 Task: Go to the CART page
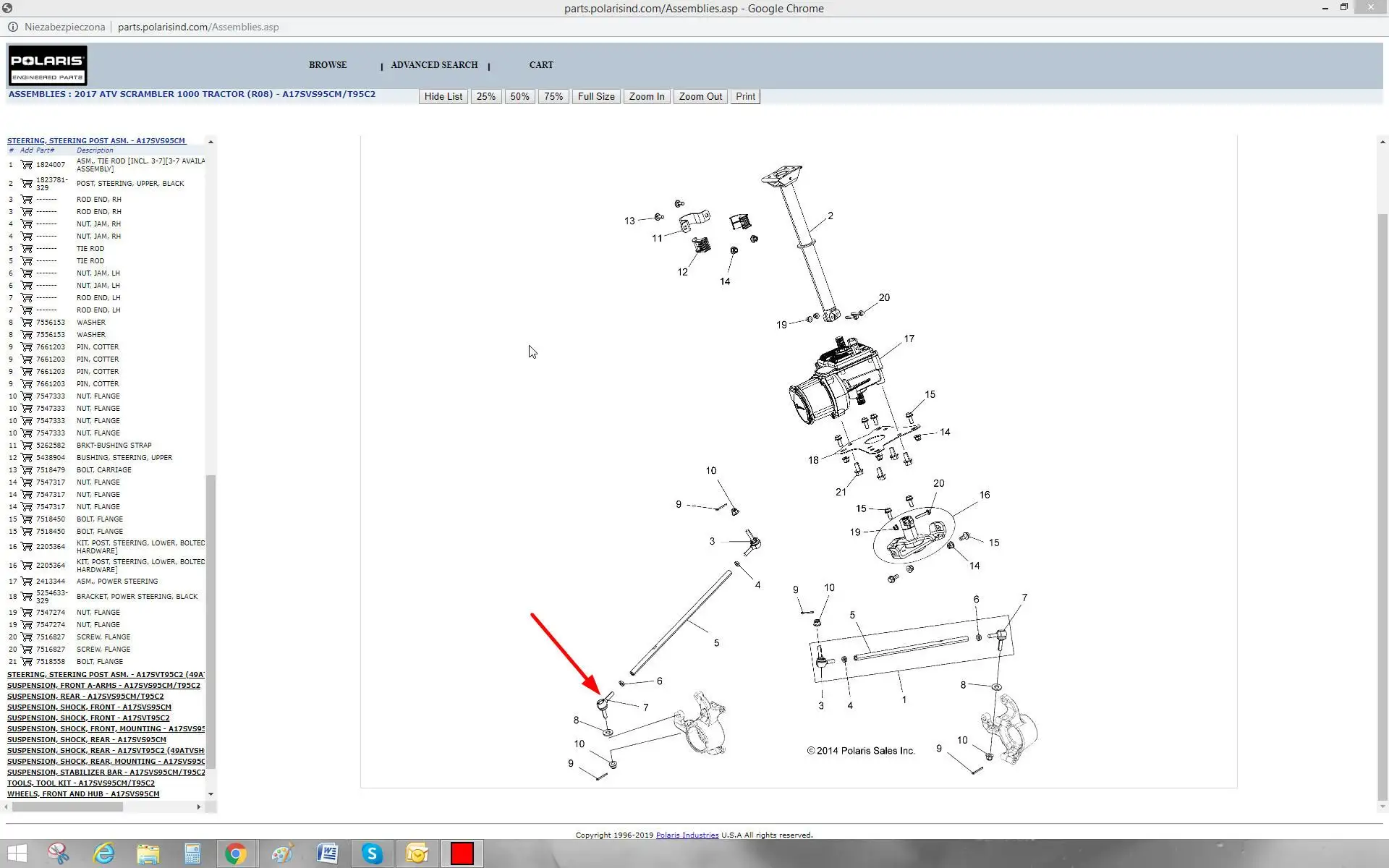click(540, 65)
